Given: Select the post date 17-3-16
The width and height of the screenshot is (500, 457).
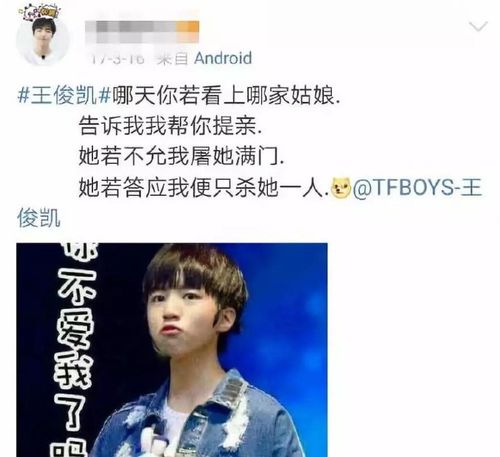Looking at the screenshot, I should coord(118,59).
